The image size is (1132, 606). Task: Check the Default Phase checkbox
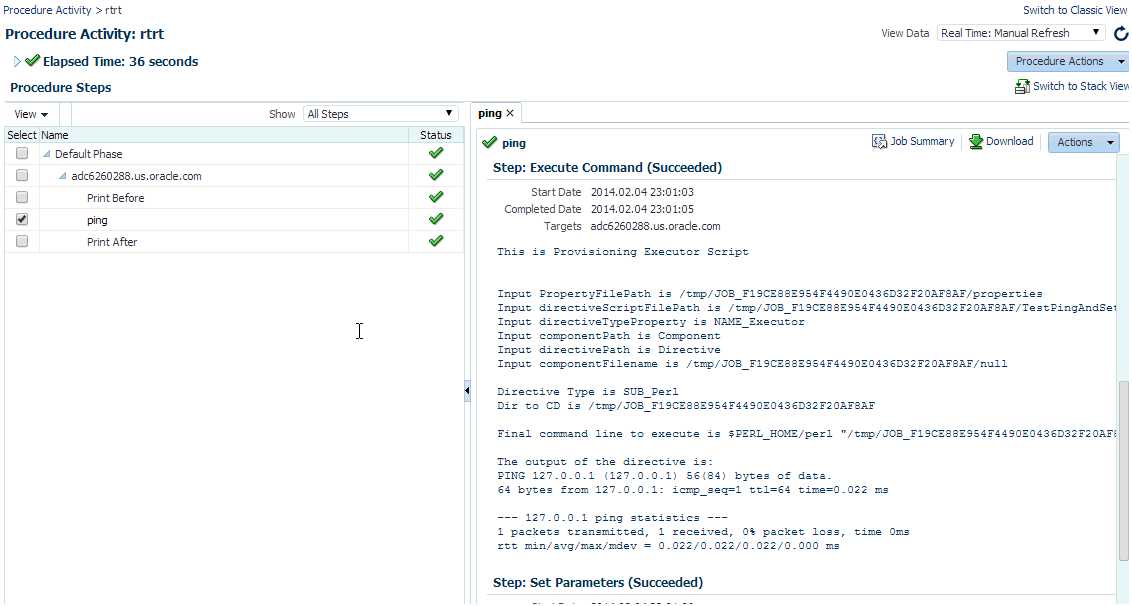tap(22, 153)
